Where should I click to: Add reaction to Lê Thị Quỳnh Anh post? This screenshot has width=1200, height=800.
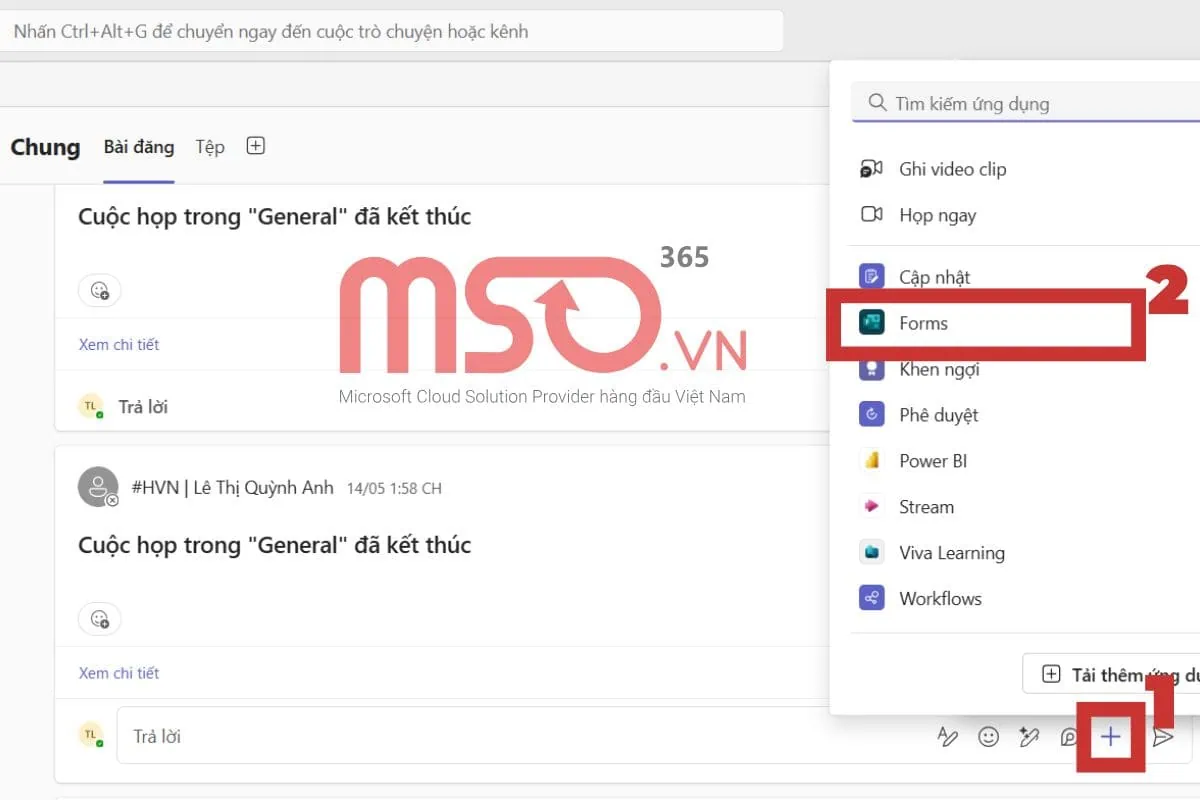tap(100, 619)
